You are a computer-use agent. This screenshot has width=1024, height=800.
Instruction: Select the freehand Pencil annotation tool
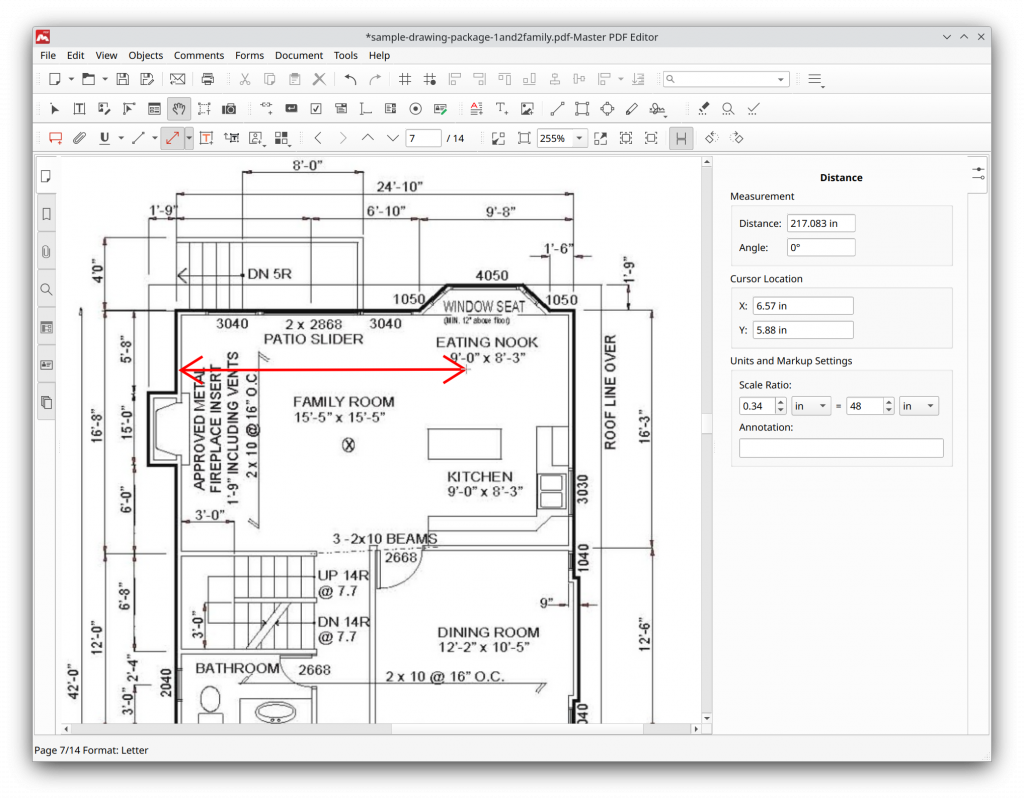point(632,108)
